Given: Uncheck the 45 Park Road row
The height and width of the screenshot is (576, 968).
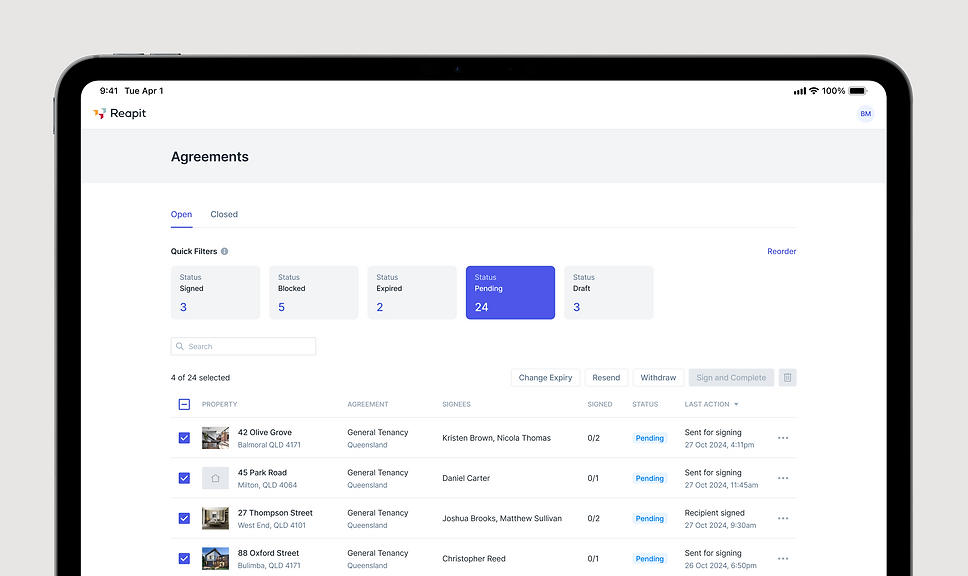Looking at the screenshot, I should (x=184, y=478).
